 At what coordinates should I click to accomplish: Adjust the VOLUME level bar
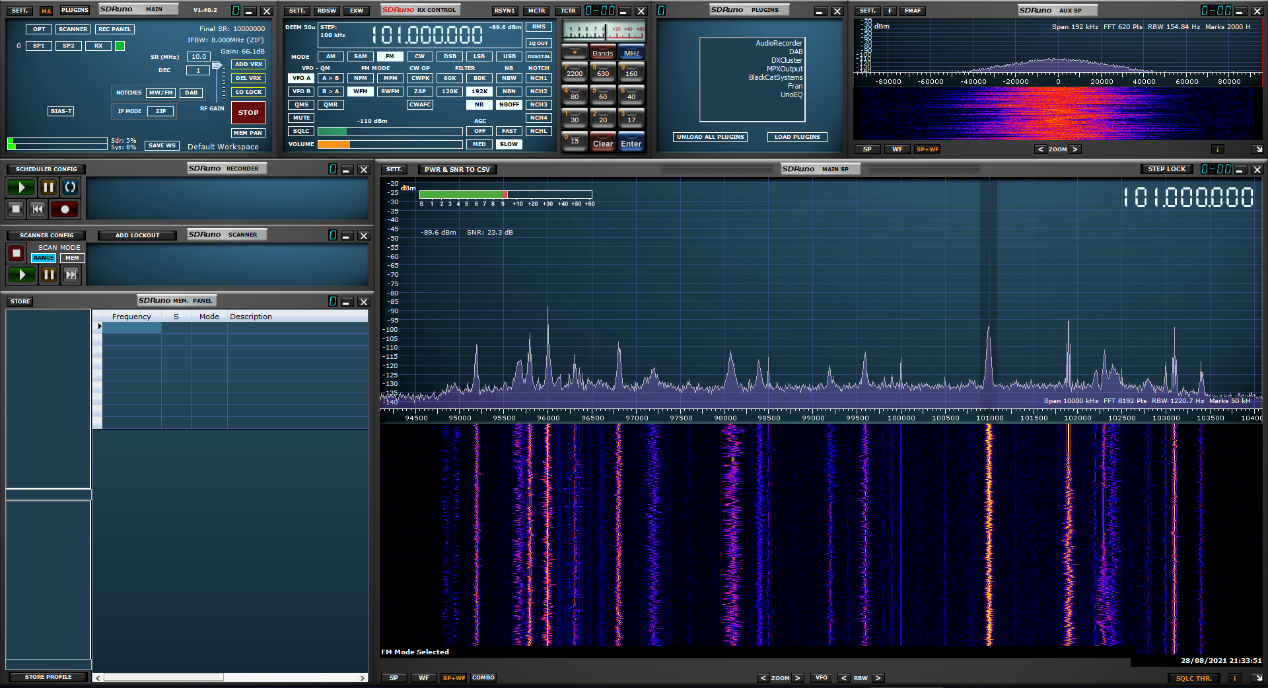click(390, 144)
